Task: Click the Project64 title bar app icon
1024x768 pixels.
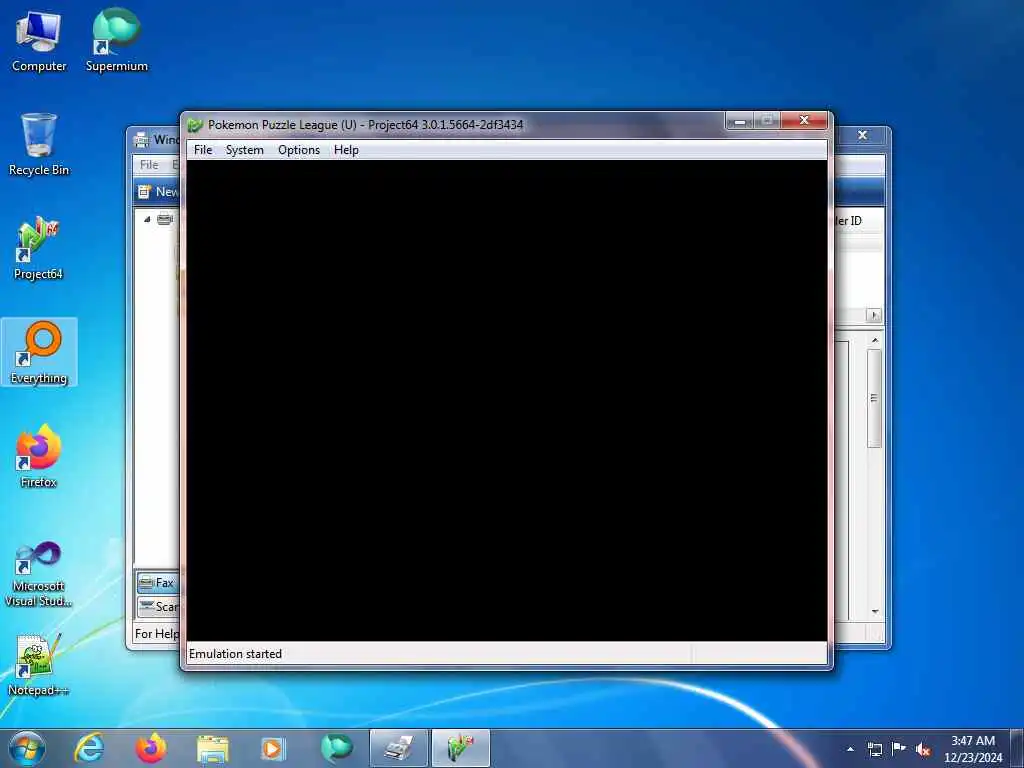Action: [x=195, y=124]
